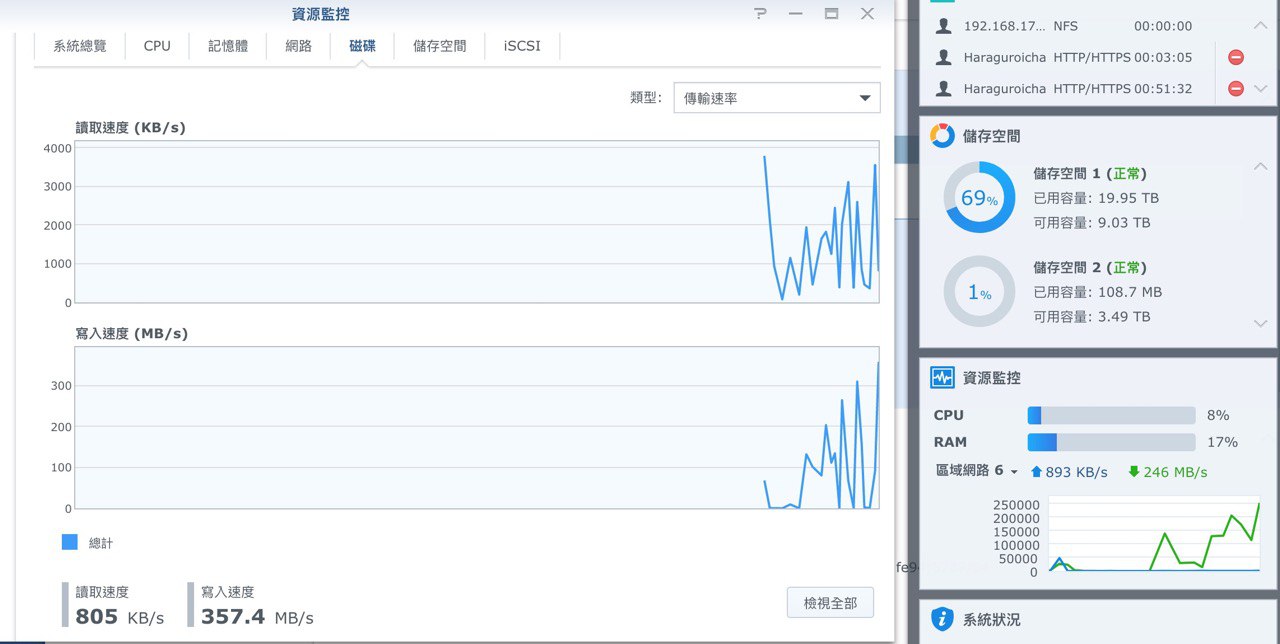Maximize the 資源監控 window
The image size is (1280, 644).
(x=831, y=14)
